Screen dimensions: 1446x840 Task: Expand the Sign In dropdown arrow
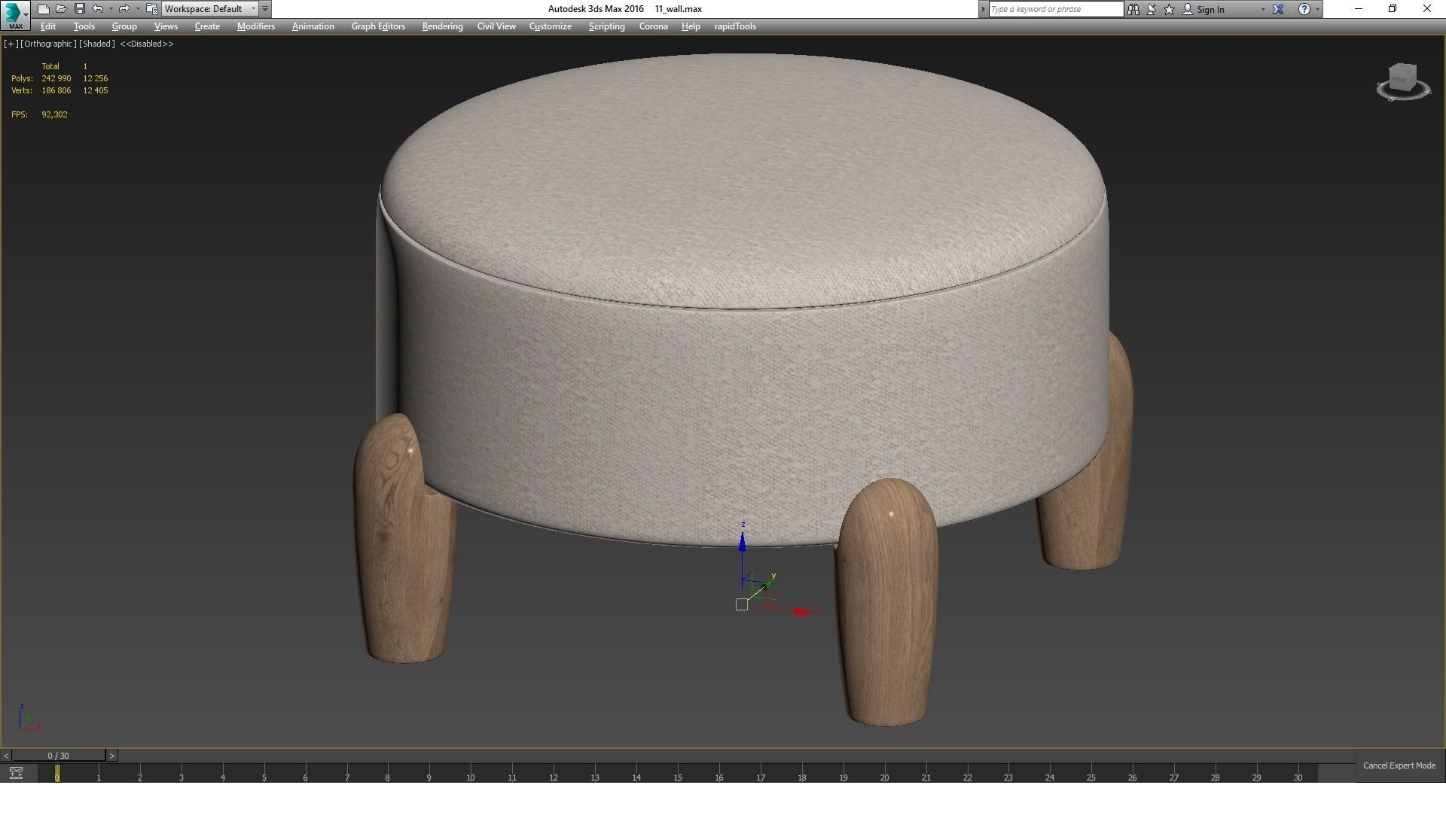1263,10
